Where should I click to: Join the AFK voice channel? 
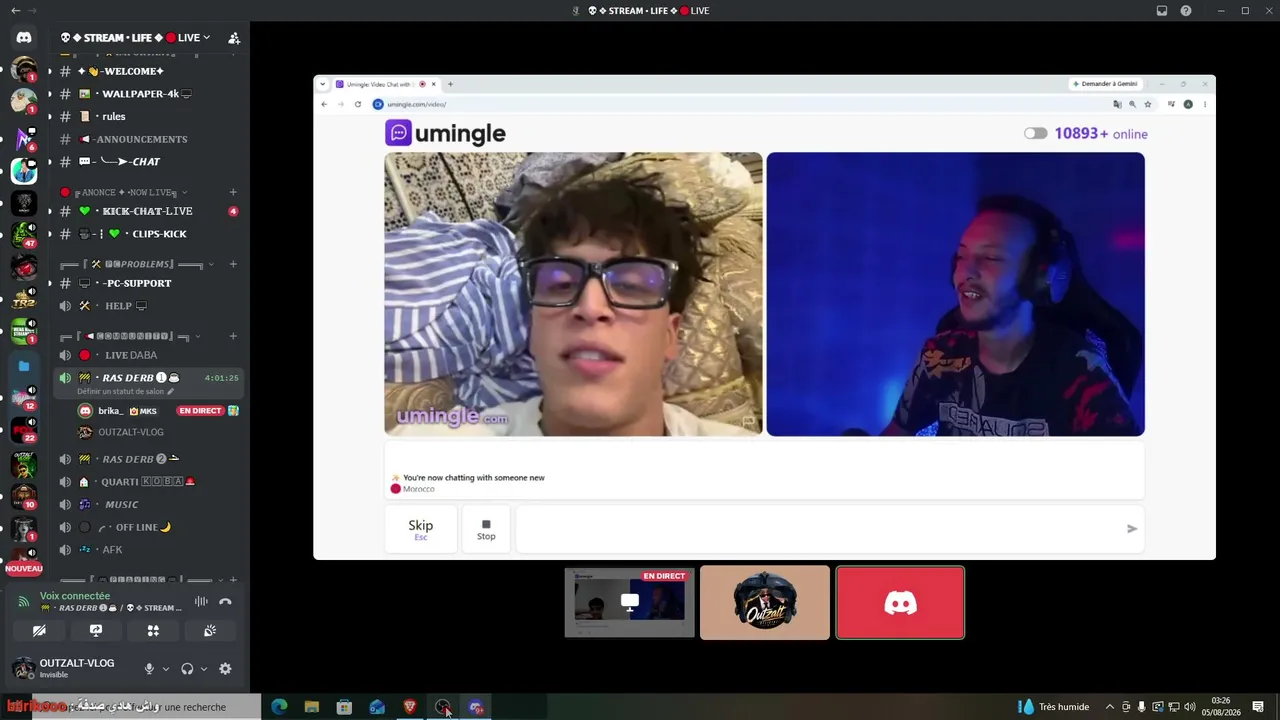[149, 550]
